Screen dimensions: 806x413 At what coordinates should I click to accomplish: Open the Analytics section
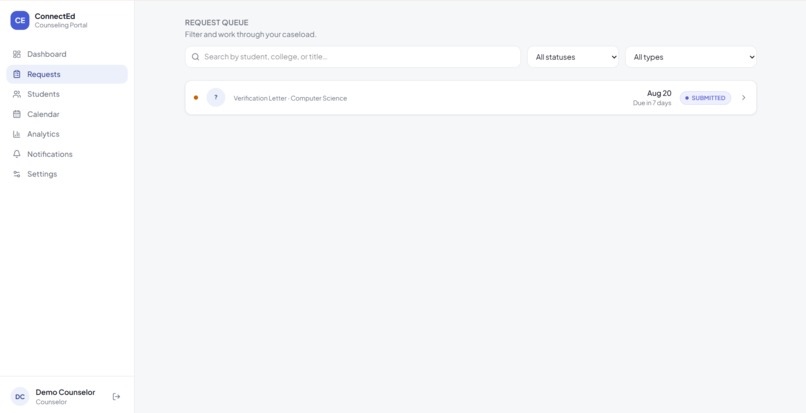(x=67, y=134)
